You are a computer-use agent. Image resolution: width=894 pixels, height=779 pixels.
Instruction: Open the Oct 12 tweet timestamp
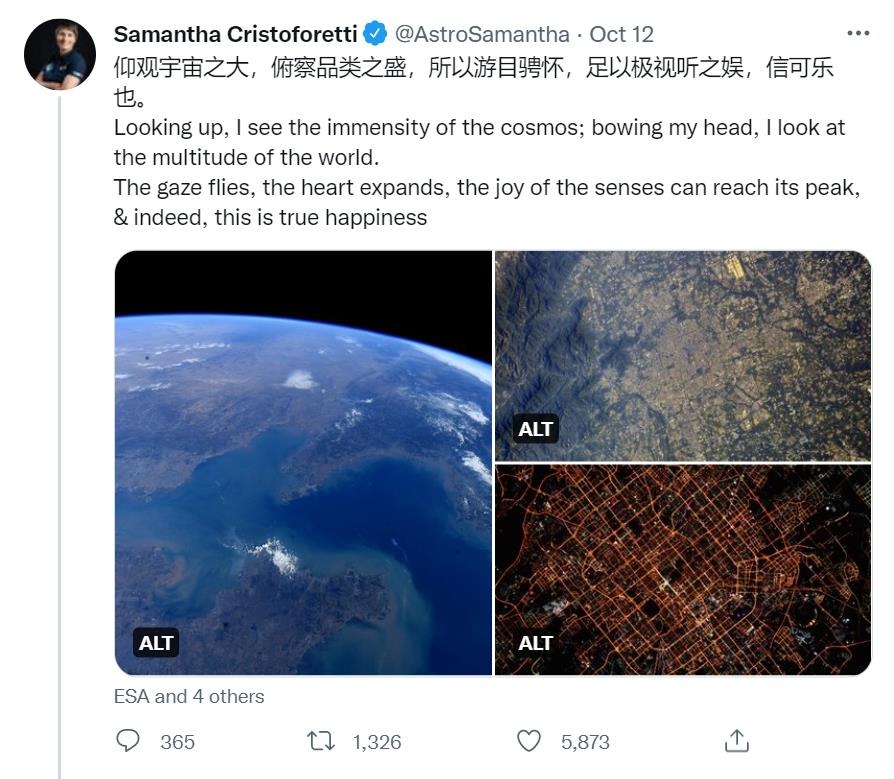[621, 34]
